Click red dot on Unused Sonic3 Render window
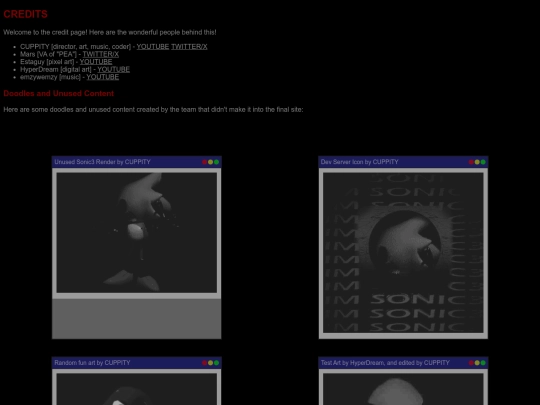Viewport: 540px width, 405px height. pyautogui.click(x=205, y=162)
